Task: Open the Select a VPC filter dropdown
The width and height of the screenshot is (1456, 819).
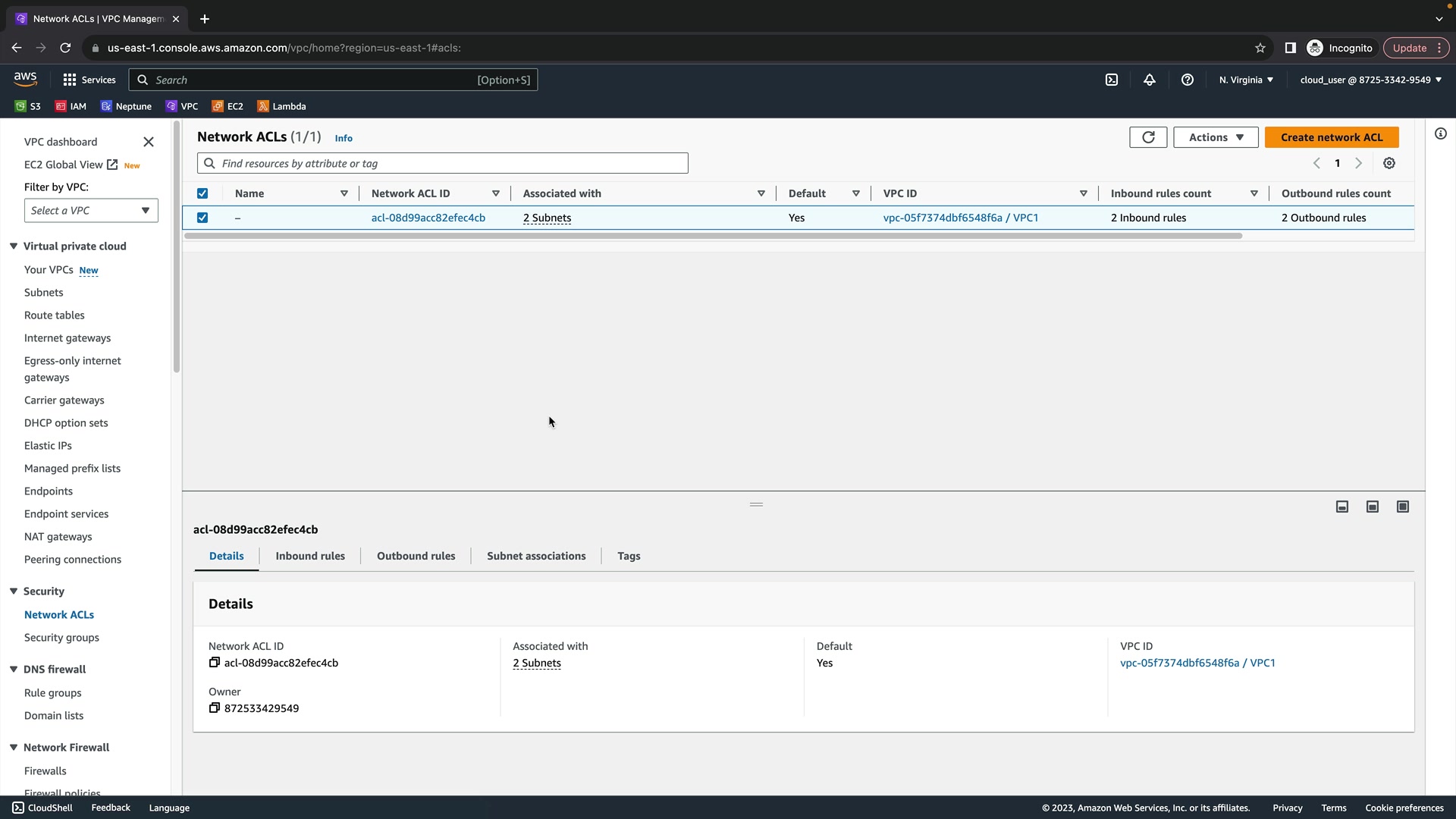Action: (x=91, y=211)
